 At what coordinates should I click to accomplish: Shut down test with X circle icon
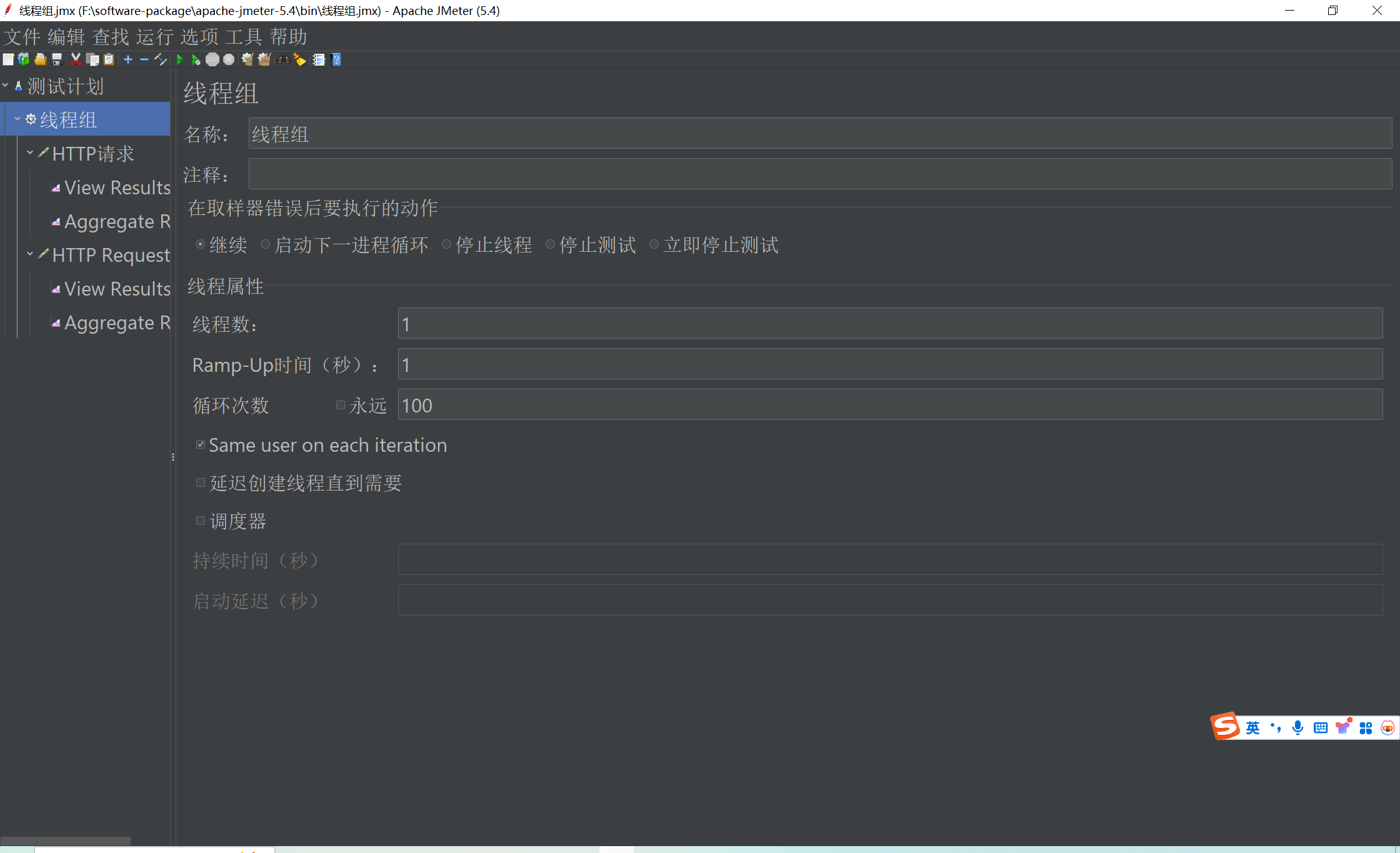tap(229, 59)
